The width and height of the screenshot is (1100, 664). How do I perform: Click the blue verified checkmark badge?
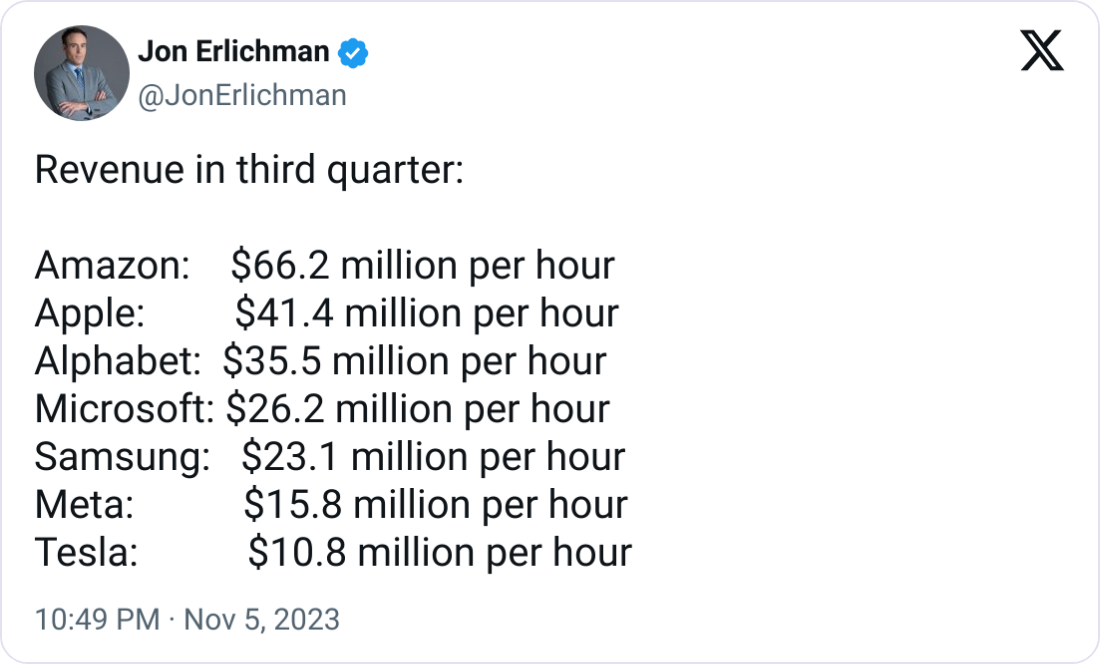tap(353, 53)
